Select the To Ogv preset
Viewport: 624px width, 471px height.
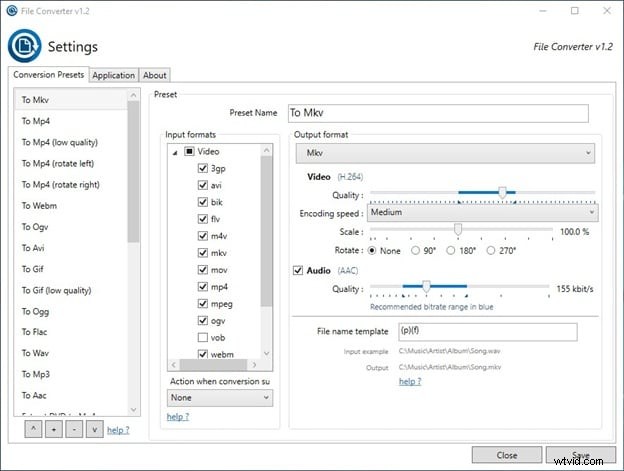[71, 227]
